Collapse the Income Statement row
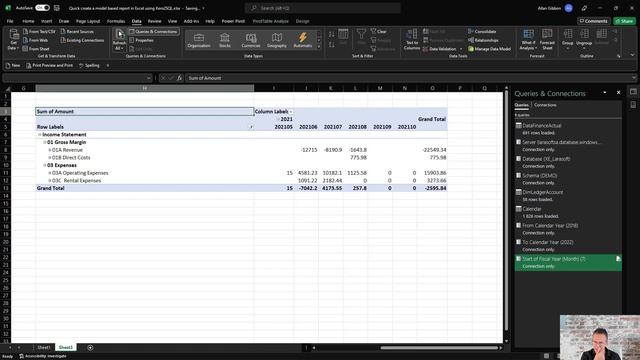This screenshot has width=640, height=360. (40, 134)
